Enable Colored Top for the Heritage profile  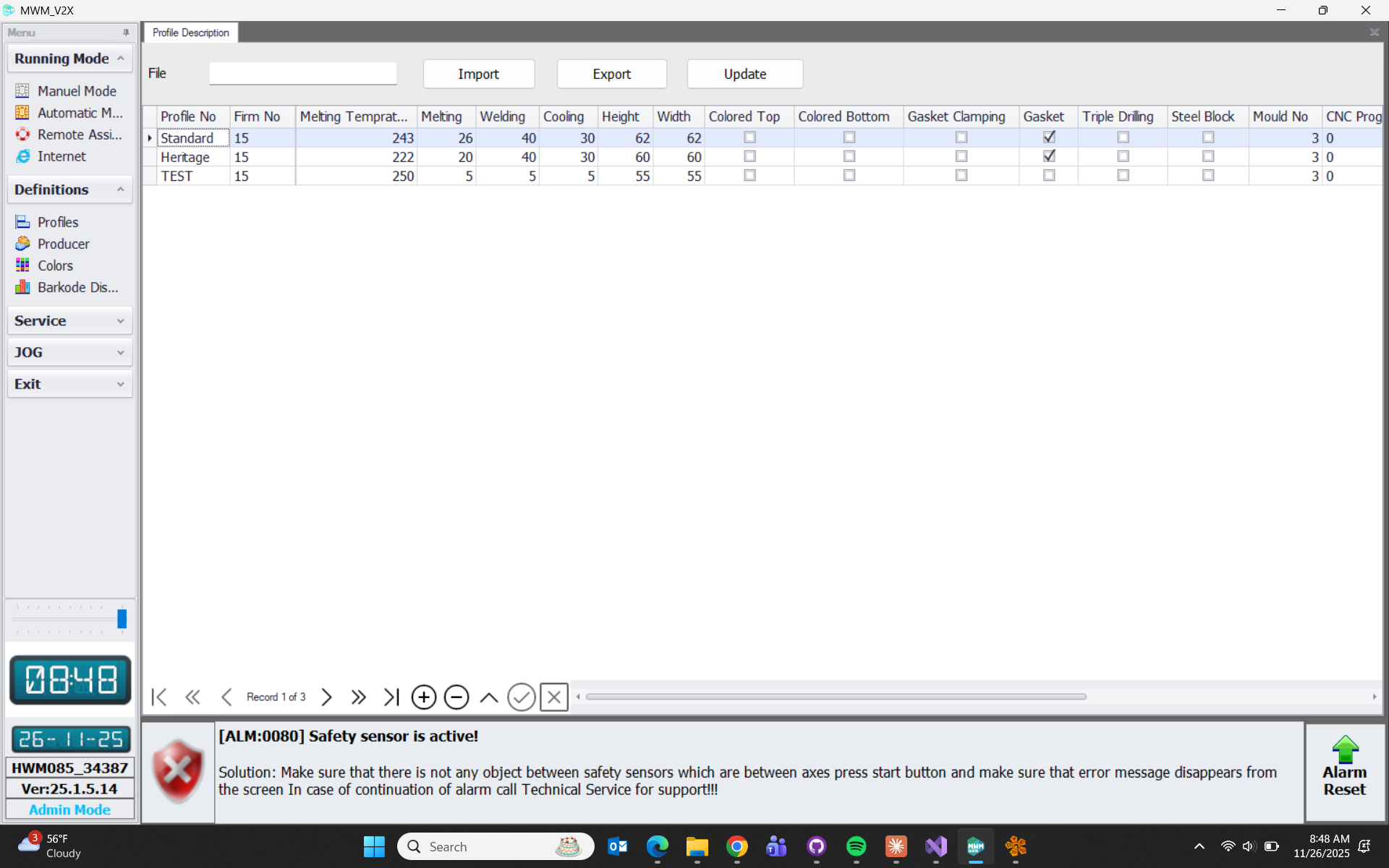click(749, 156)
